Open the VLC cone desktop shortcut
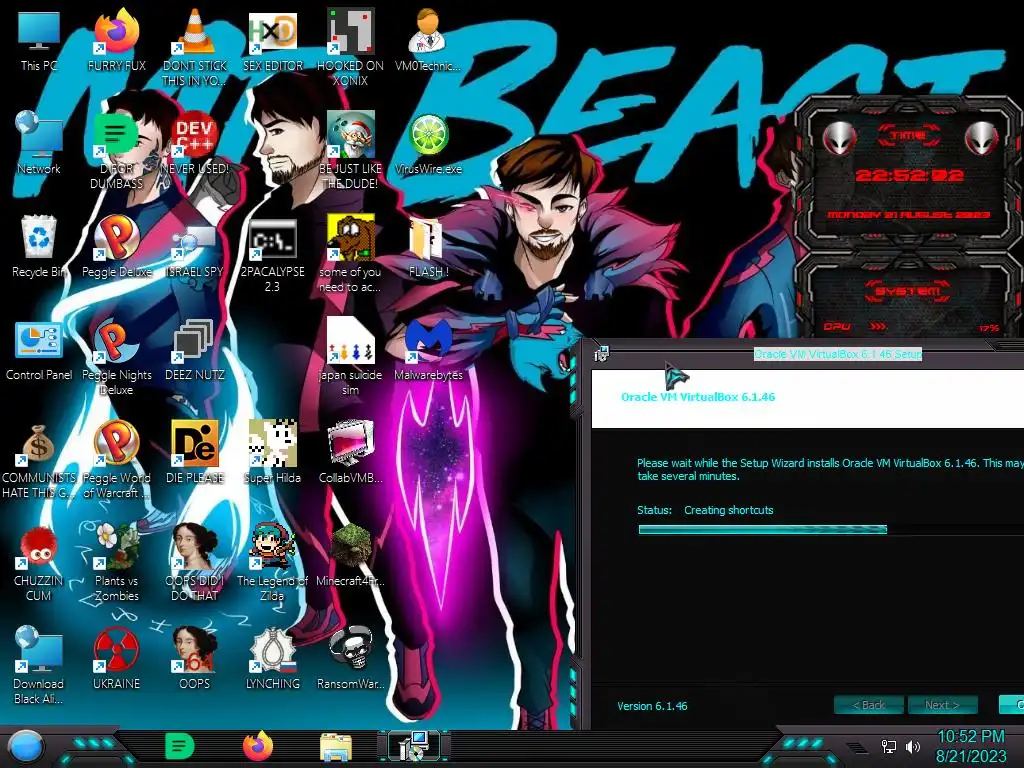The image size is (1024, 768). click(x=194, y=46)
